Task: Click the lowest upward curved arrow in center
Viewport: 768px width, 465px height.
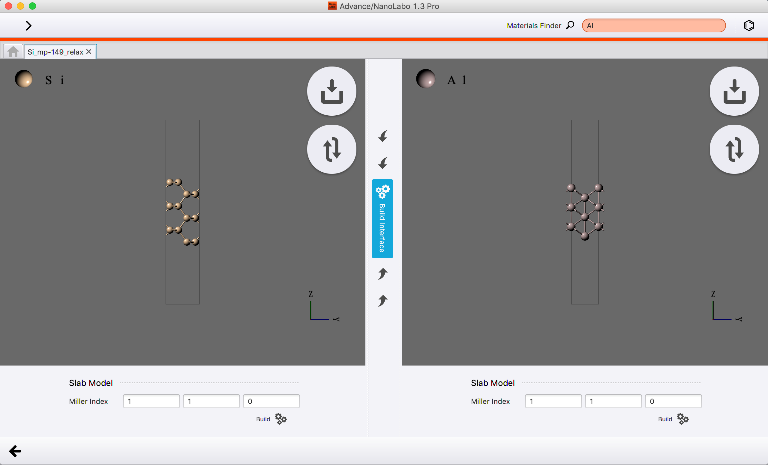Action: pyautogui.click(x=383, y=300)
